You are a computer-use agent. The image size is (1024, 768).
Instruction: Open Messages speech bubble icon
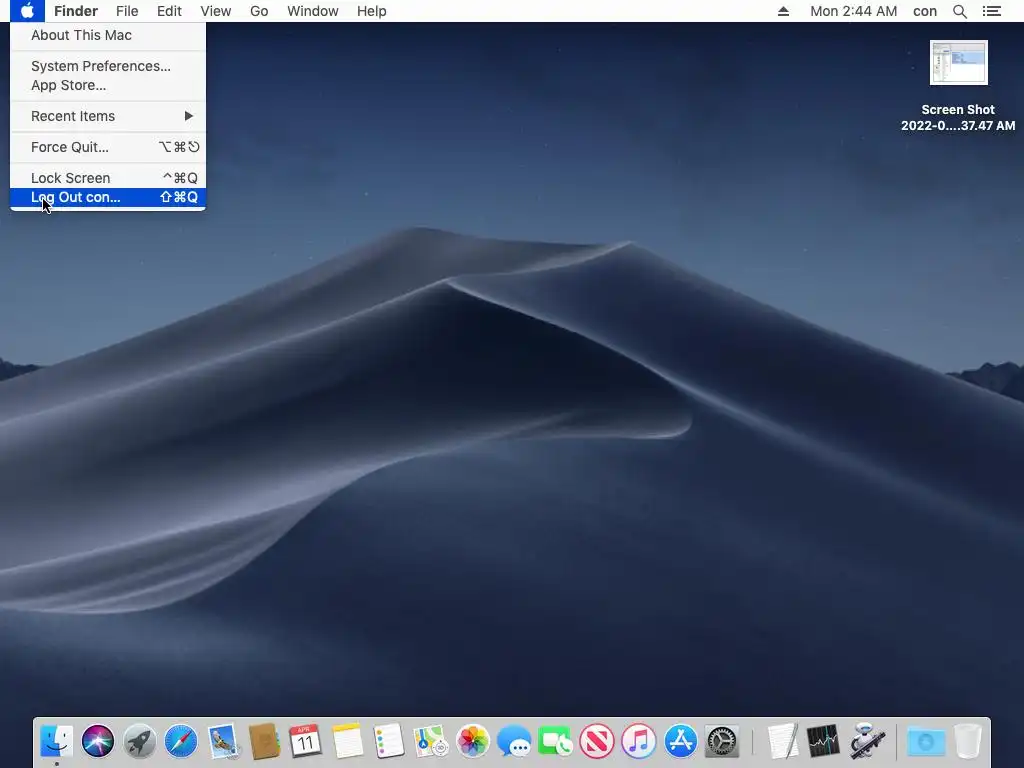514,741
